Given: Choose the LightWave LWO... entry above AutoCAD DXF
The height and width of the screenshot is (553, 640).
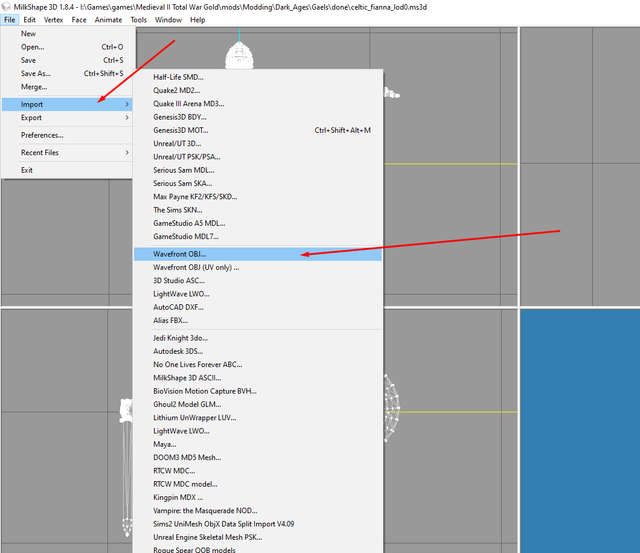Looking at the screenshot, I should click(258, 294).
